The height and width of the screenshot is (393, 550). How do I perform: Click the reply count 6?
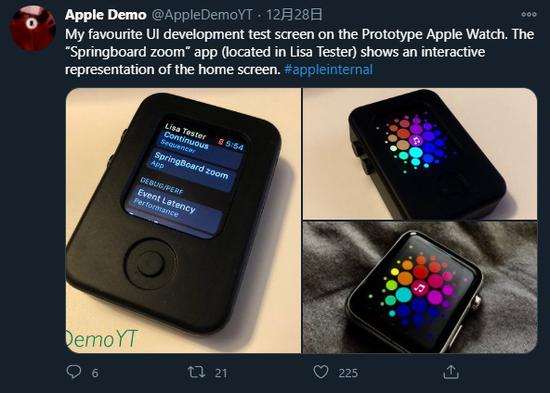(x=95, y=373)
